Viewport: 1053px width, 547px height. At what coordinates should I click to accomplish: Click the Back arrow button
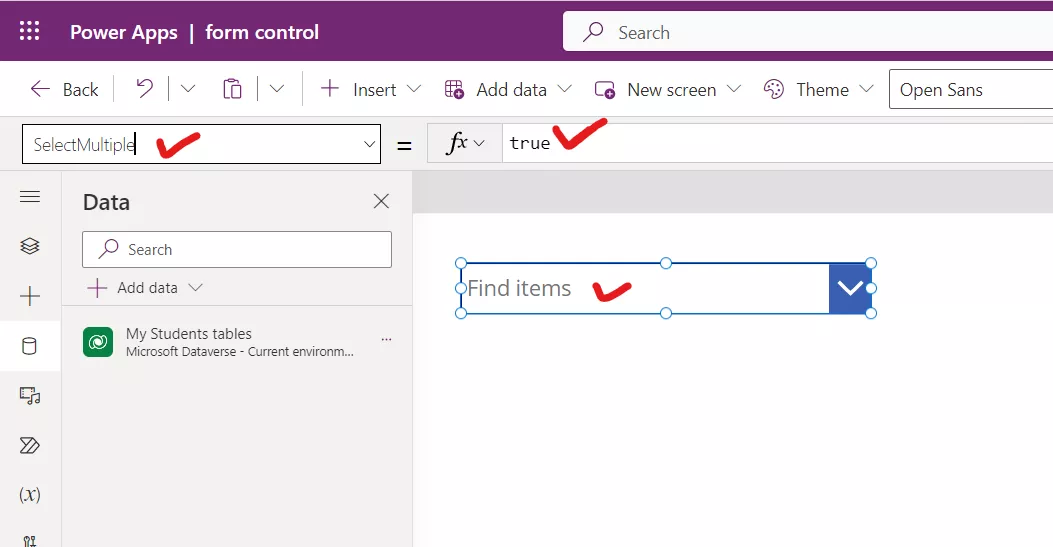[x=64, y=89]
